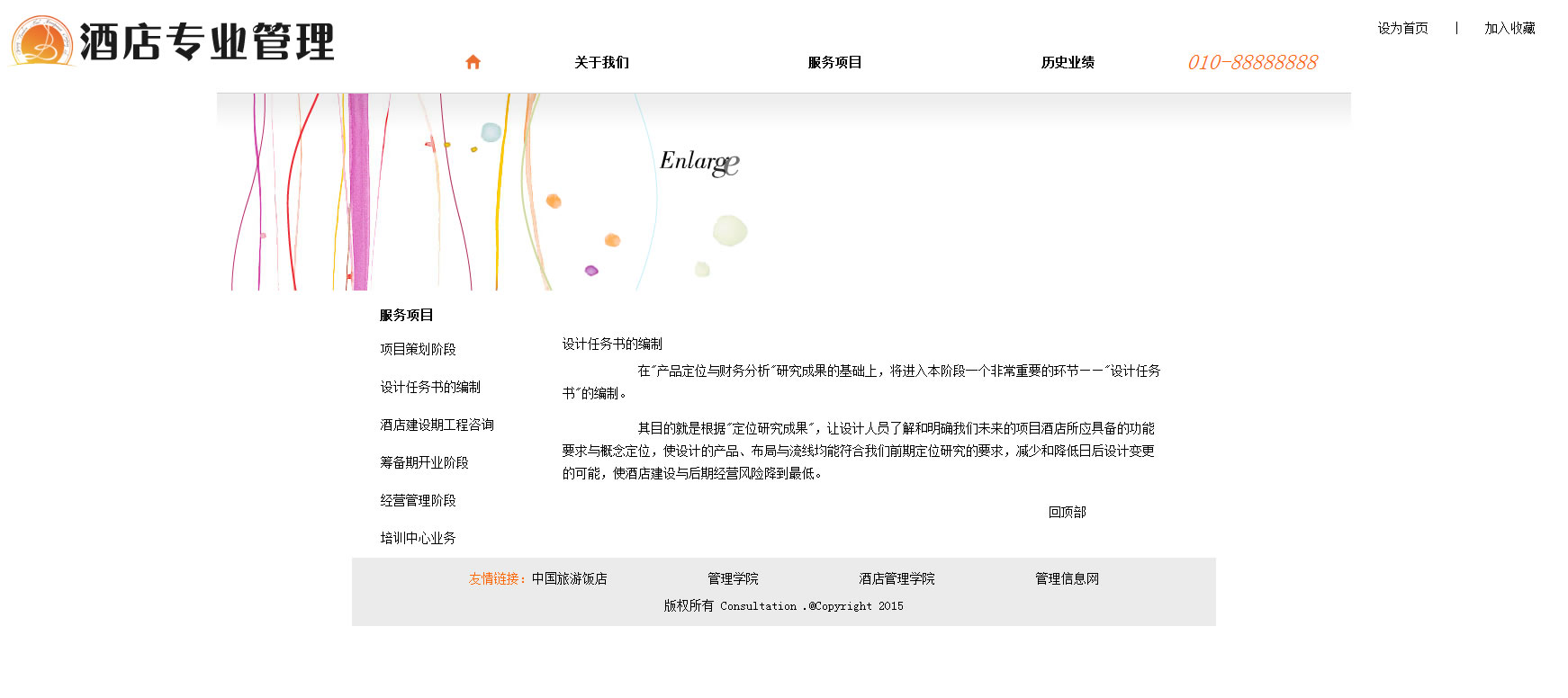The image size is (1568, 698).
Task: Click the 设为首页 link
Action: (x=1402, y=28)
